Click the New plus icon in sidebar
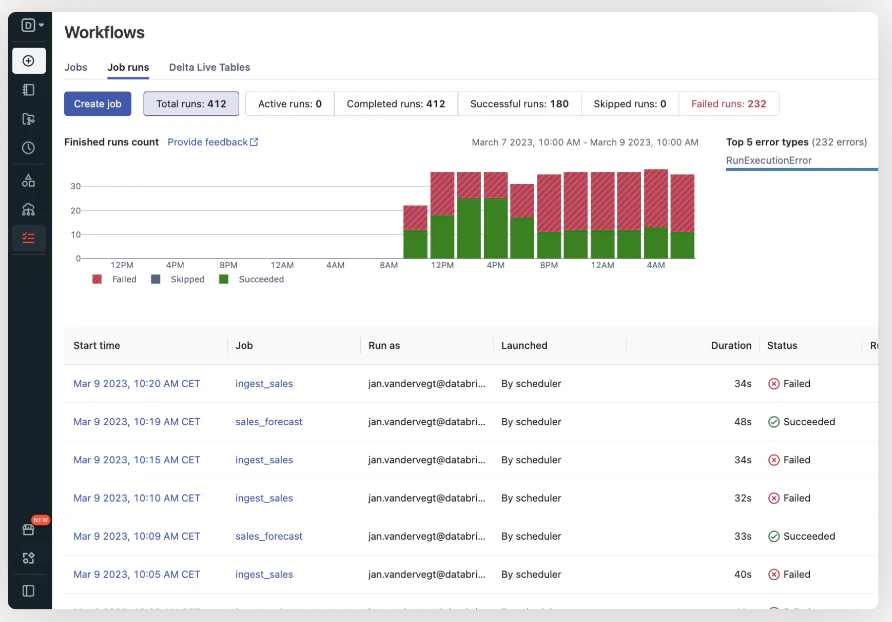 click(x=28, y=61)
